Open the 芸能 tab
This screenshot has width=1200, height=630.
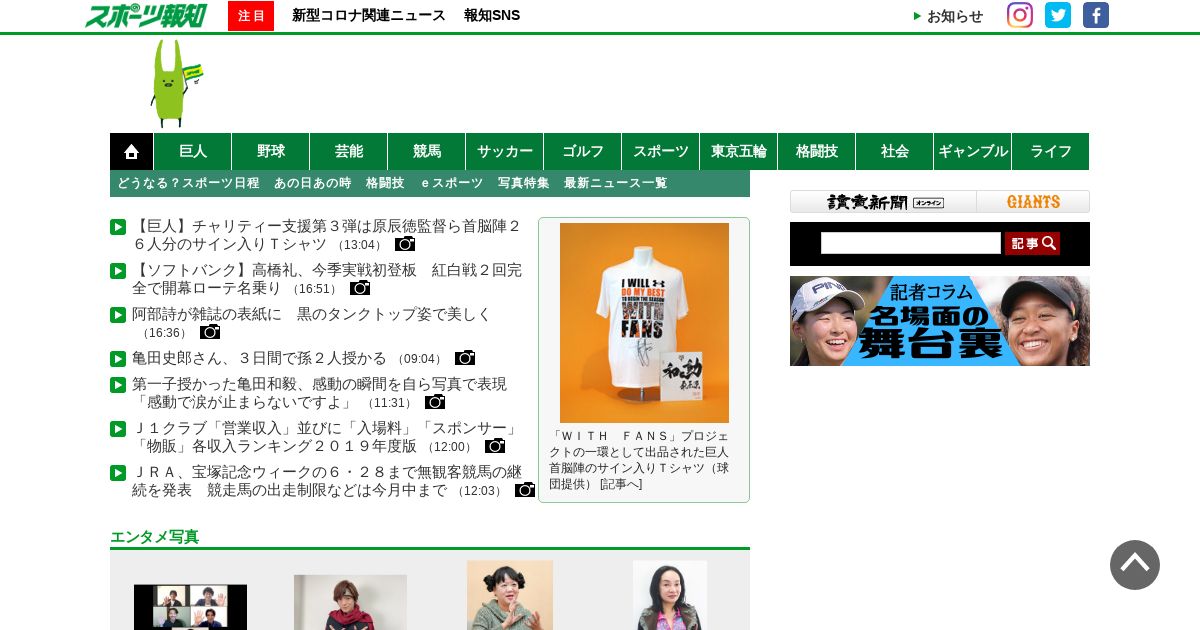coord(349,151)
